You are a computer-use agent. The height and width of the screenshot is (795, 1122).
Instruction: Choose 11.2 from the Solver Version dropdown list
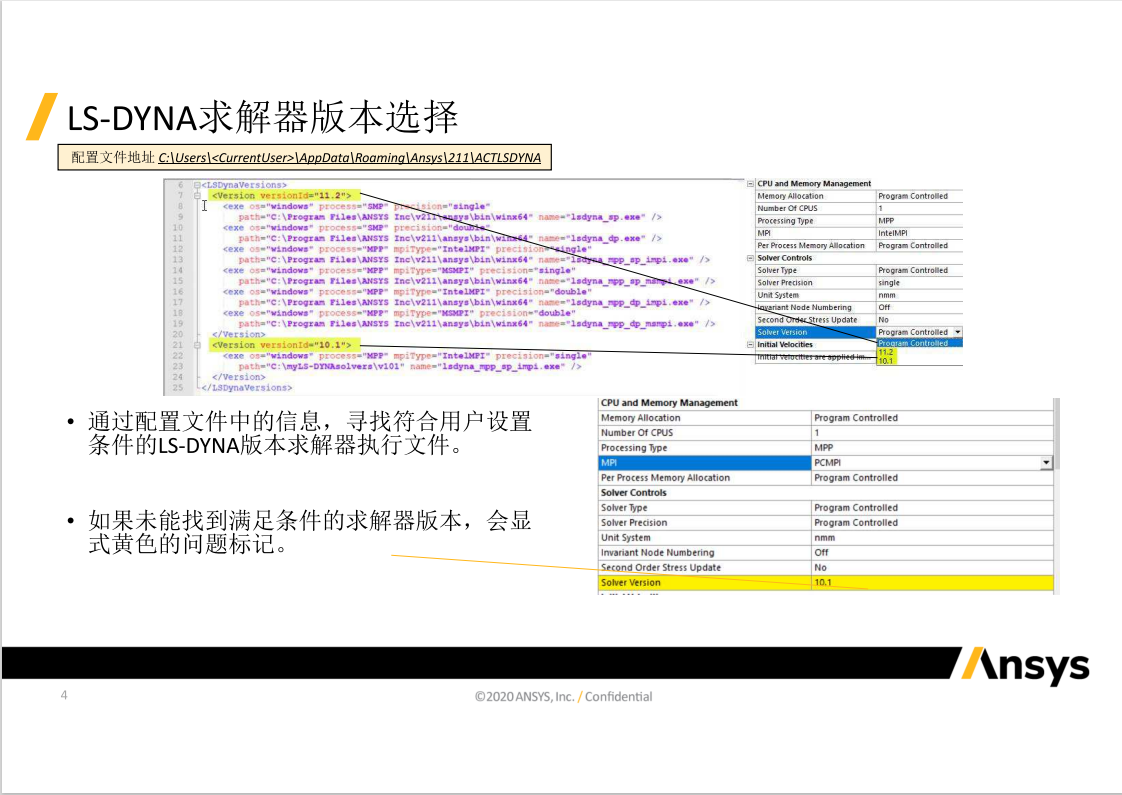pyautogui.click(x=886, y=352)
